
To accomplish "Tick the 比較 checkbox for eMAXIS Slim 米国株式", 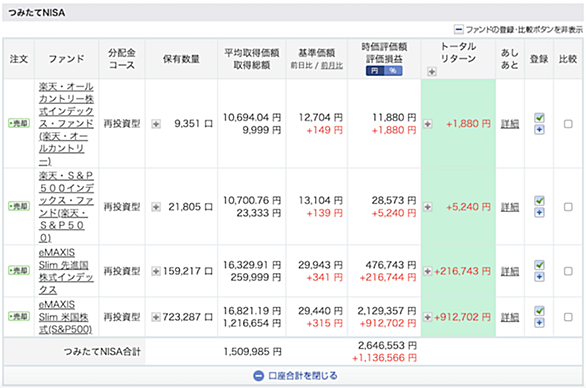I will pos(568,317).
